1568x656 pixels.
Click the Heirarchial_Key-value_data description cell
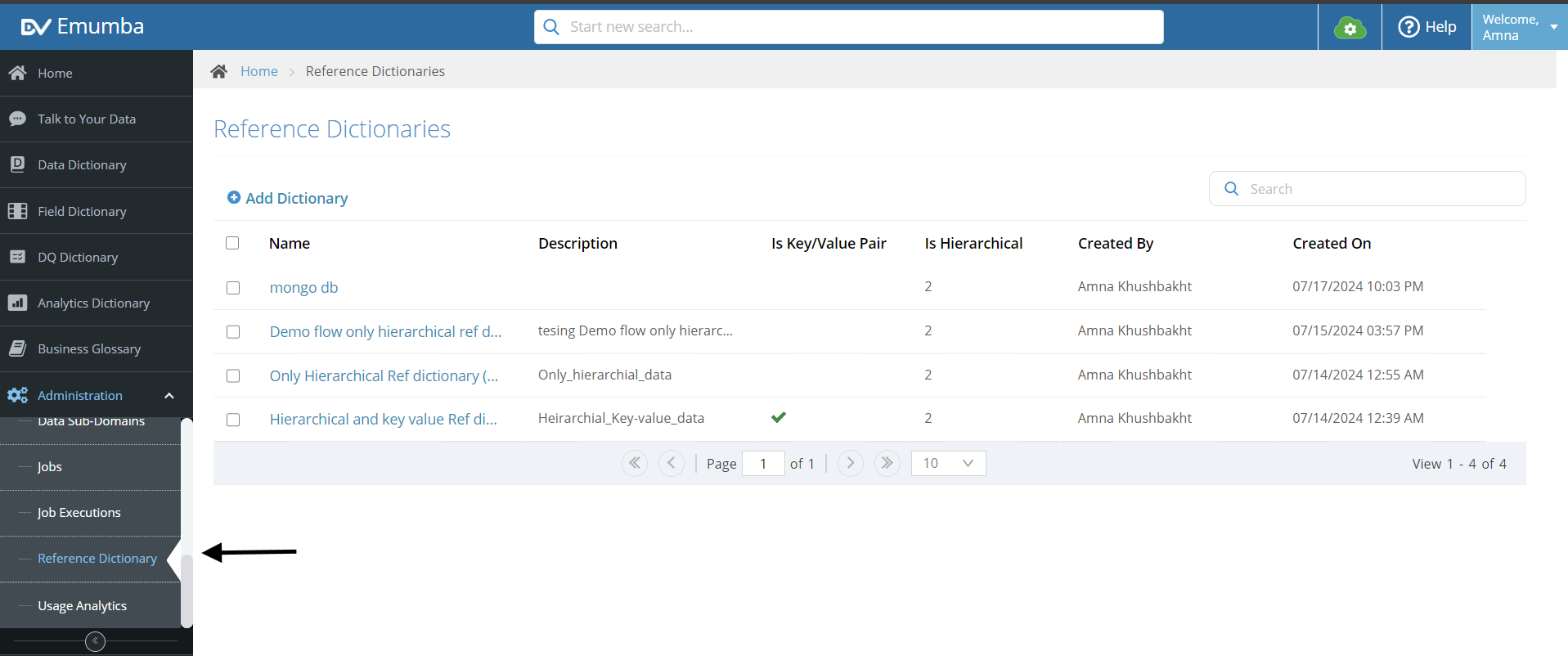621,418
